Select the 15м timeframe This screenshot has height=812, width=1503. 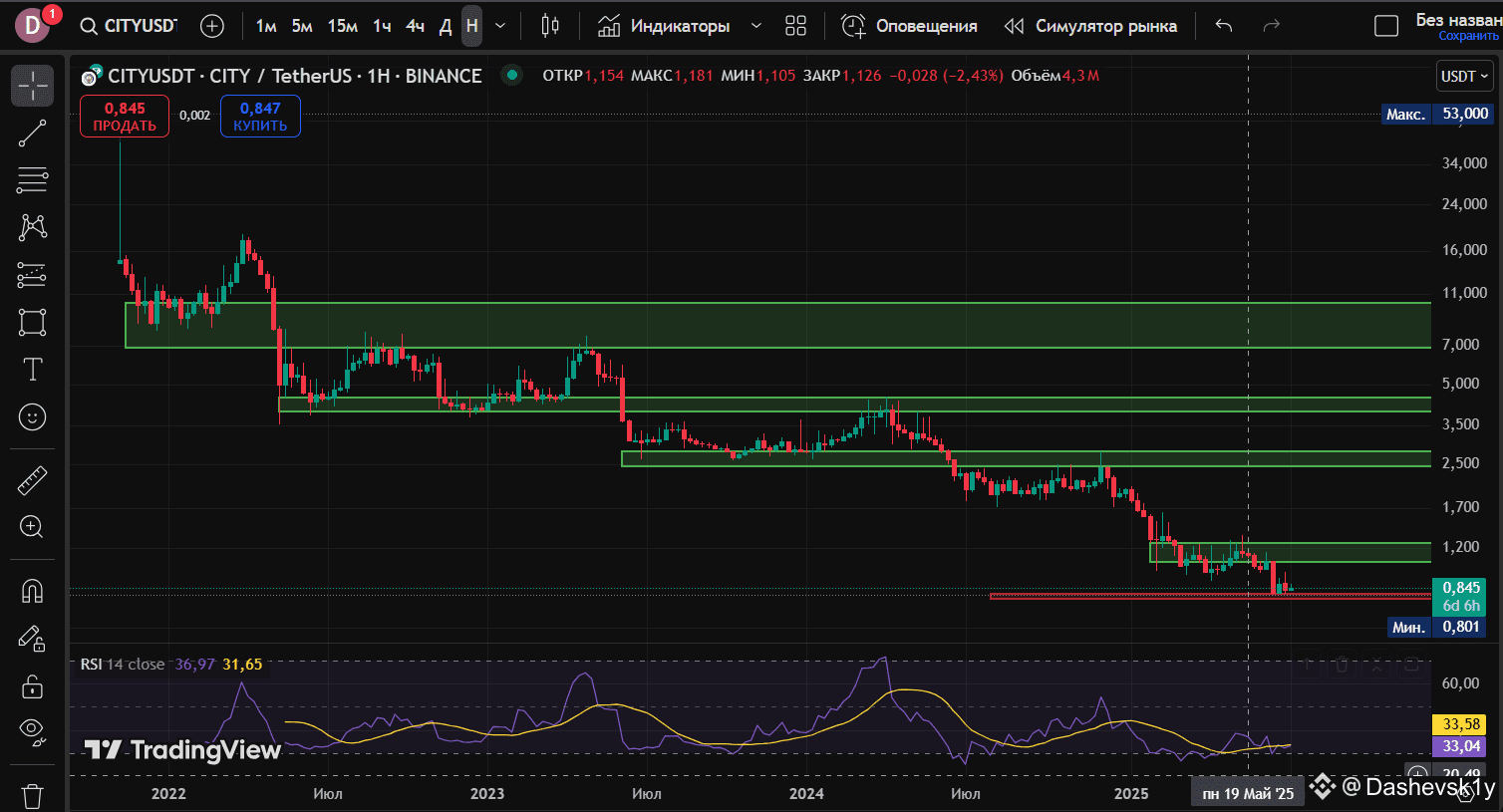tap(342, 26)
